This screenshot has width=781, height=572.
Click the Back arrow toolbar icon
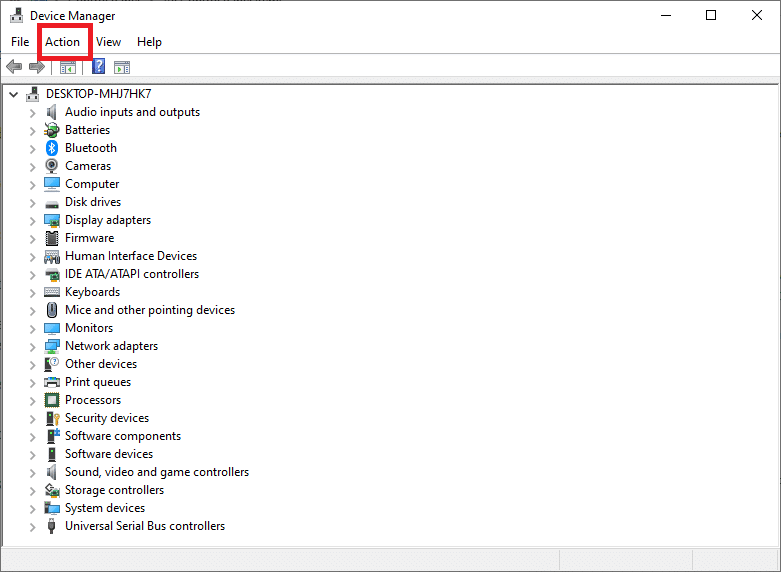tap(14, 67)
